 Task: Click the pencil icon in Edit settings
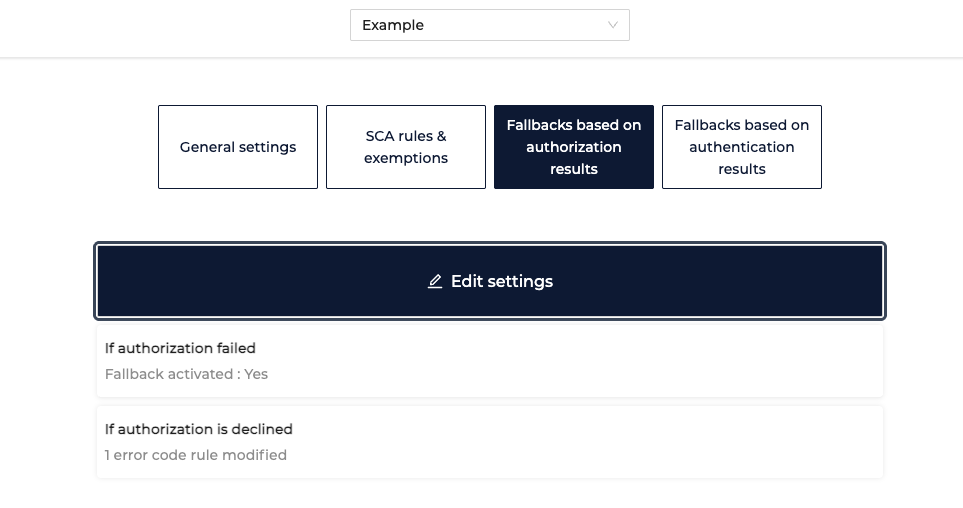click(x=435, y=281)
